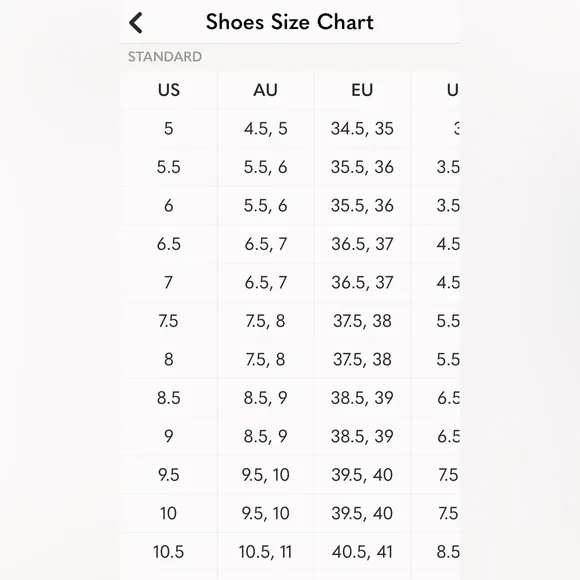Click EU size 34.5, 35 cell
Screen dimensions: 580x580
click(362, 129)
